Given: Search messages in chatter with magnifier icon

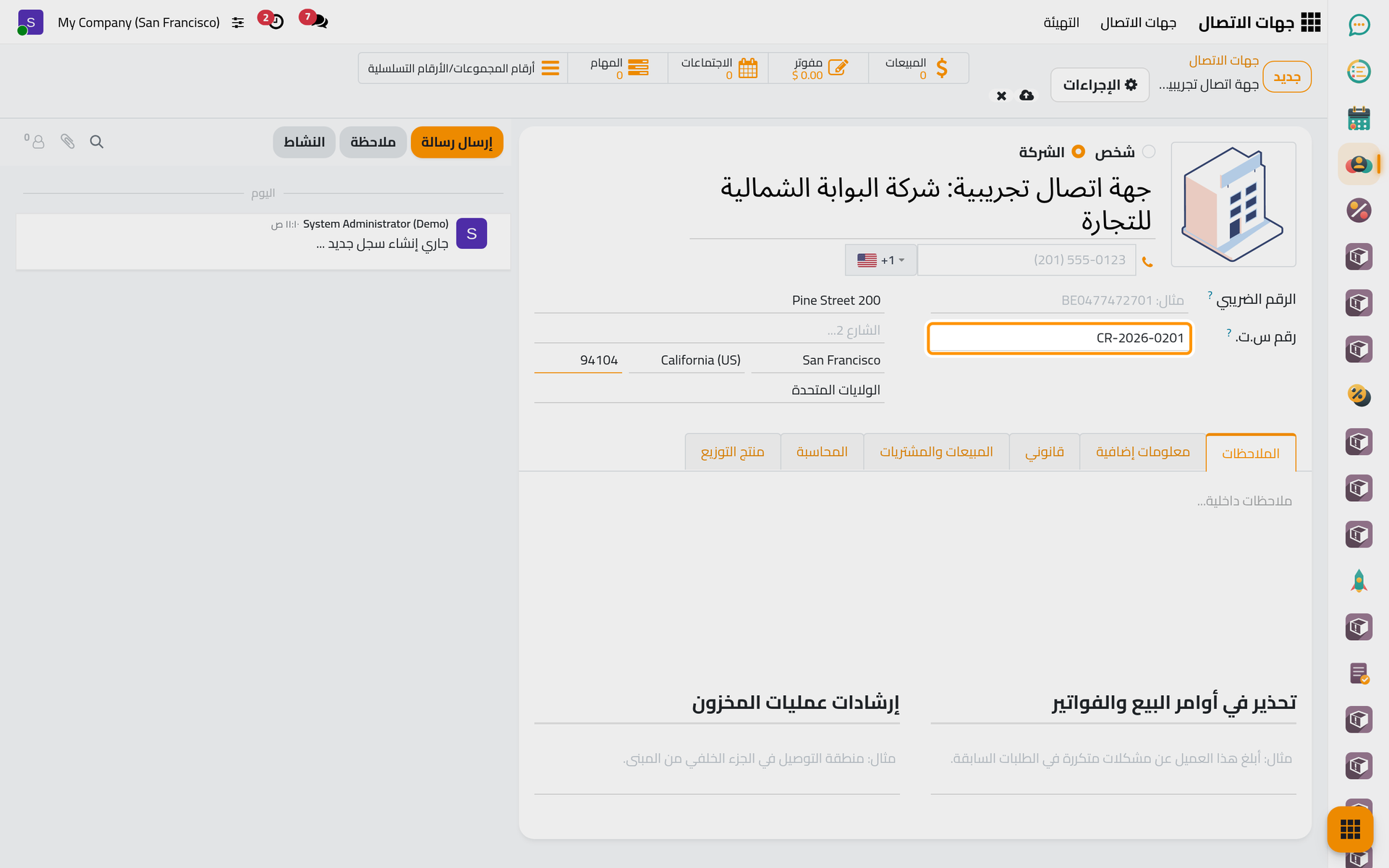Looking at the screenshot, I should [x=96, y=142].
